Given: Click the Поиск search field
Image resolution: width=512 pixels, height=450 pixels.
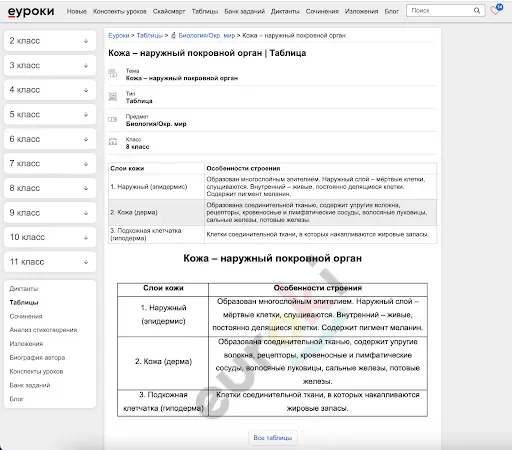Looking at the screenshot, I should [441, 11].
